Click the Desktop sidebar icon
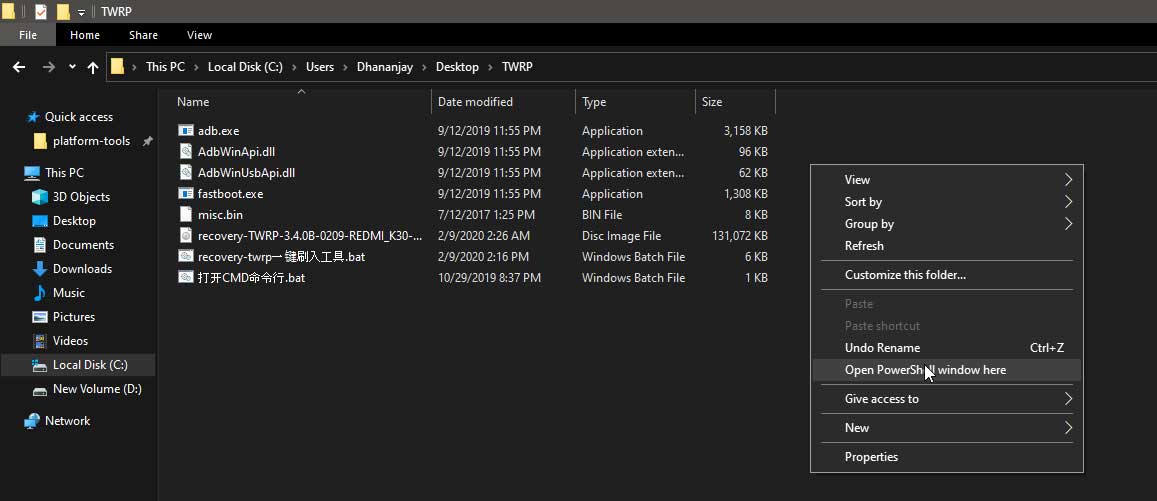The image size is (1157, 501). click(40, 221)
